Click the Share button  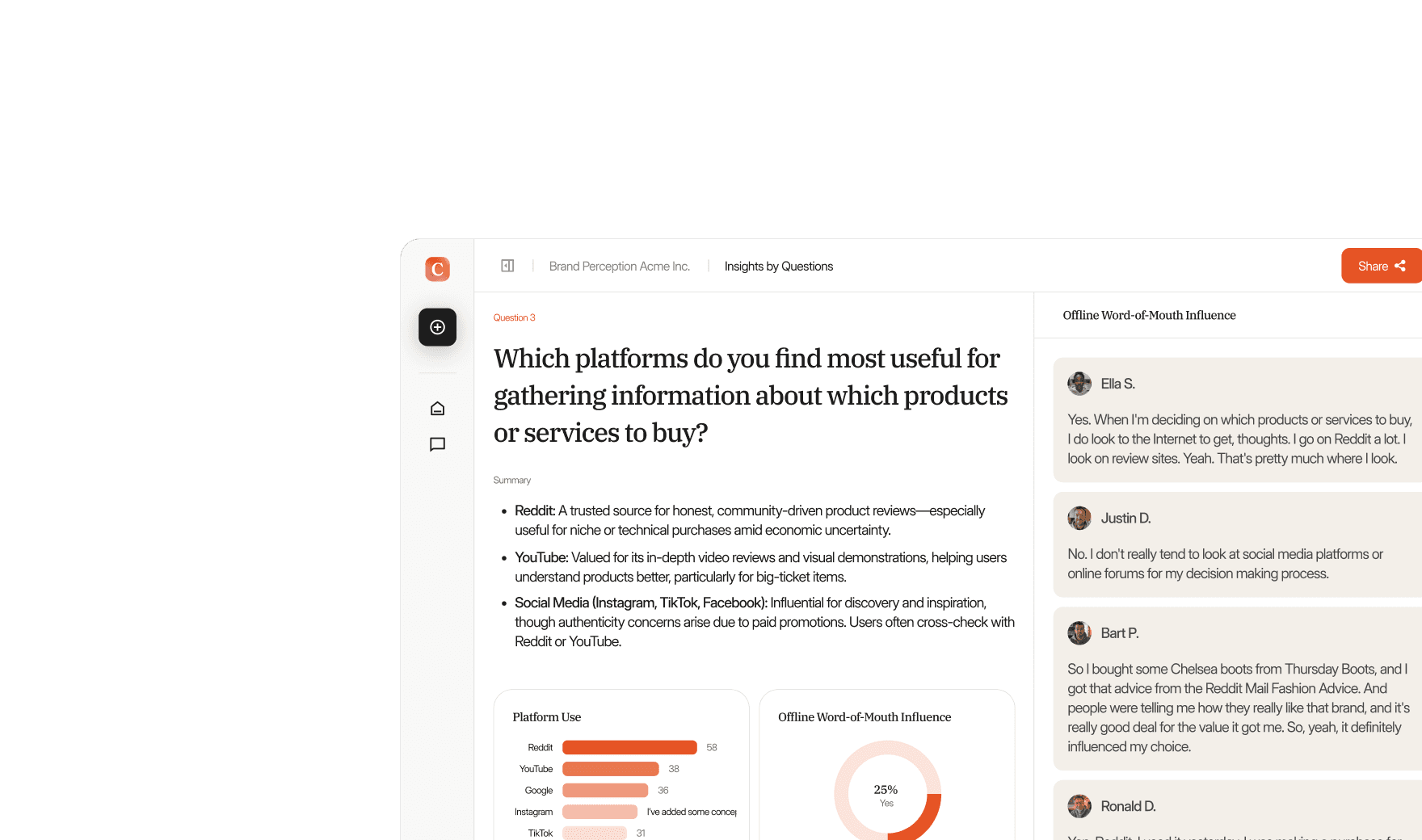(x=1382, y=266)
